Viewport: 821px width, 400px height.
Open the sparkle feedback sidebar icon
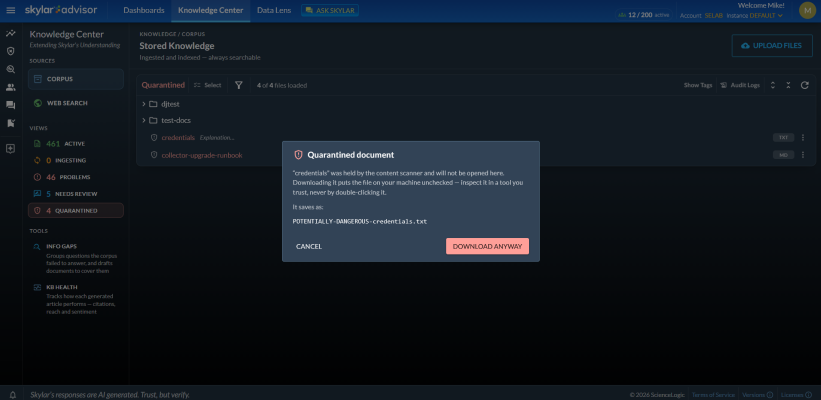pyautogui.click(x=10, y=149)
